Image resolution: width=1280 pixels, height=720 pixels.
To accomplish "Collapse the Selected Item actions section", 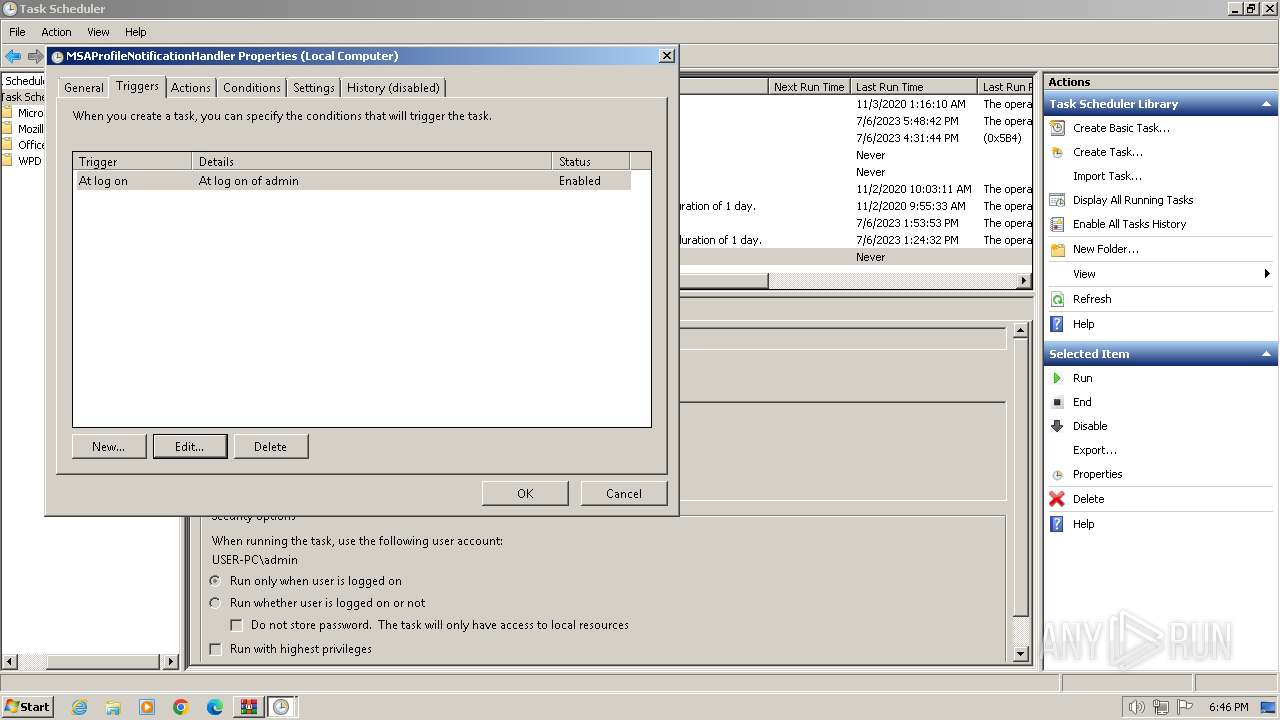I will pos(1267,354).
